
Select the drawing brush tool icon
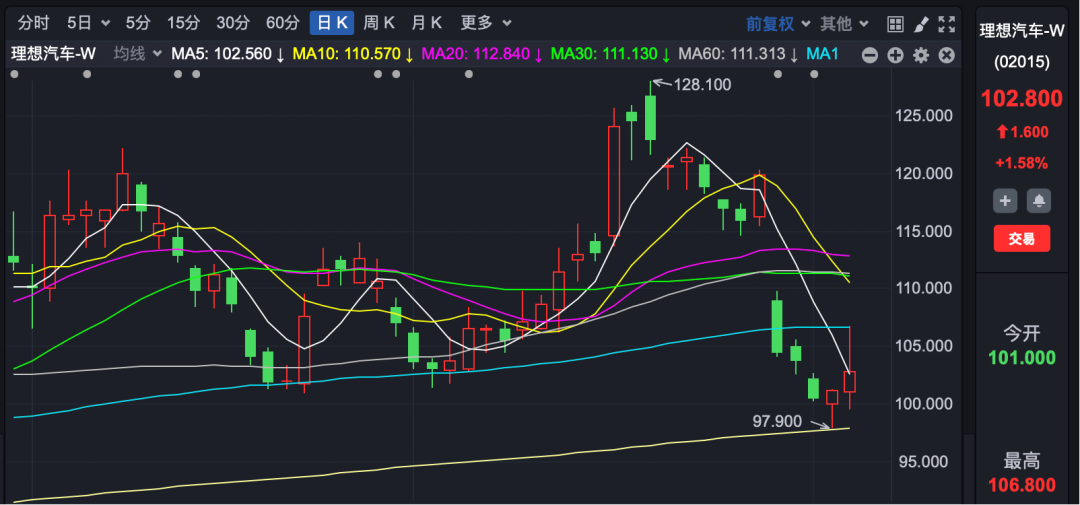[921, 24]
